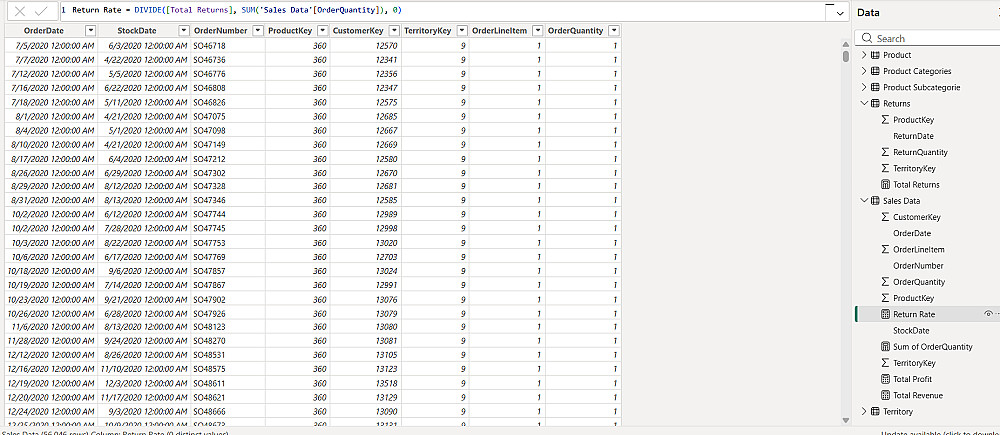Select OrderNumber field in Data pane

pos(918,266)
